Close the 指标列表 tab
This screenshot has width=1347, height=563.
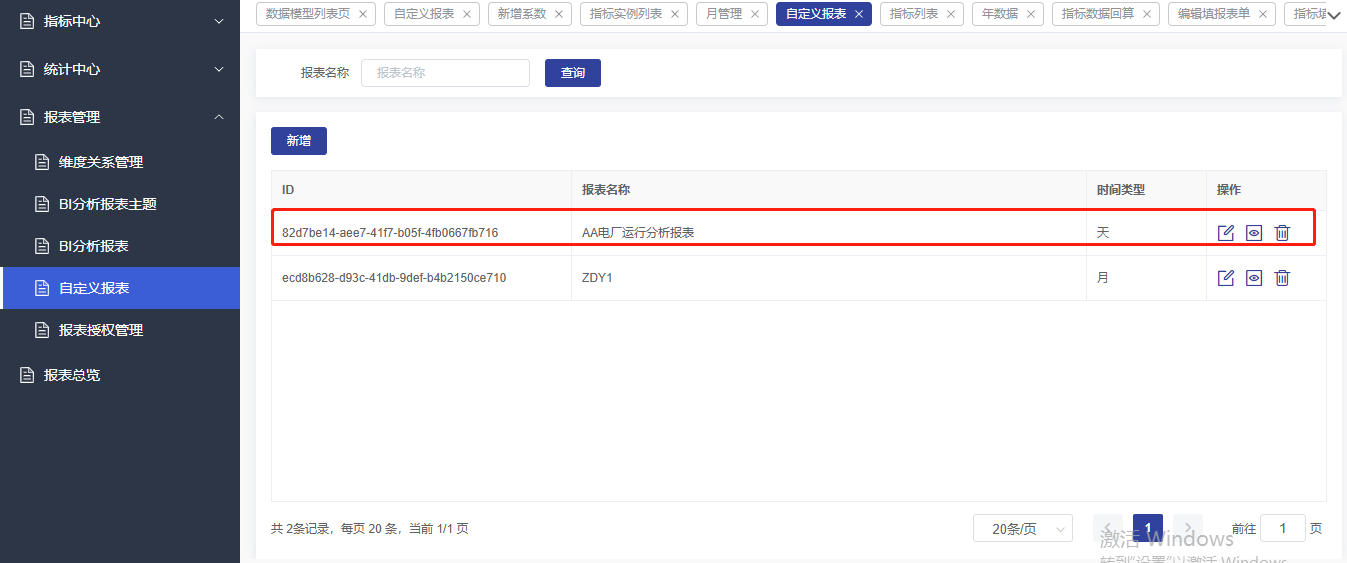951,14
